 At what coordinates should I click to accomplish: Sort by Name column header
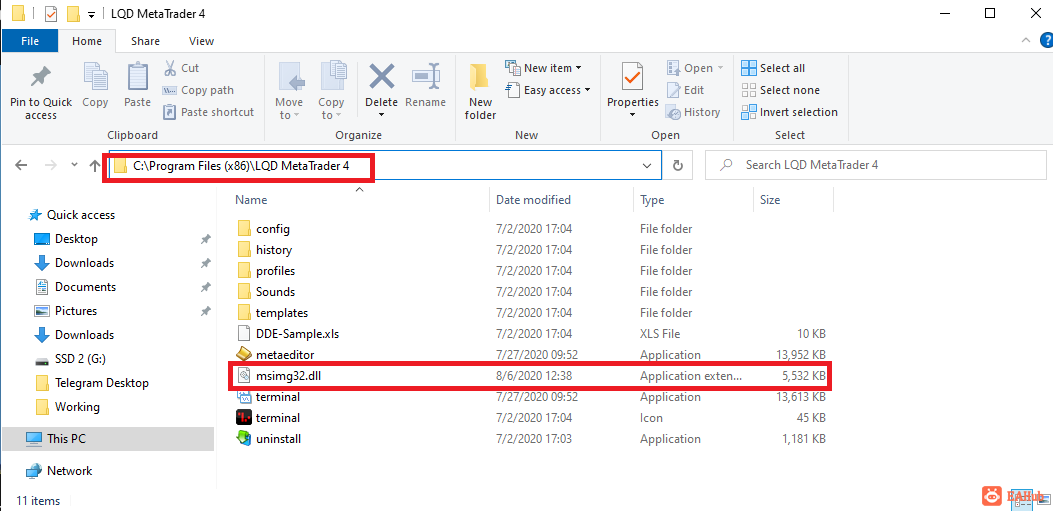251,199
